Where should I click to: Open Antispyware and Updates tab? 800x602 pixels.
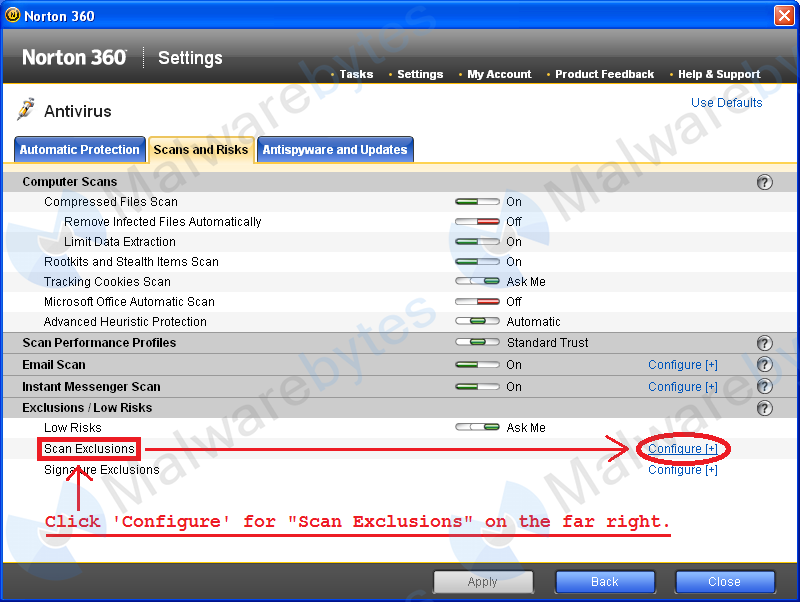click(335, 149)
